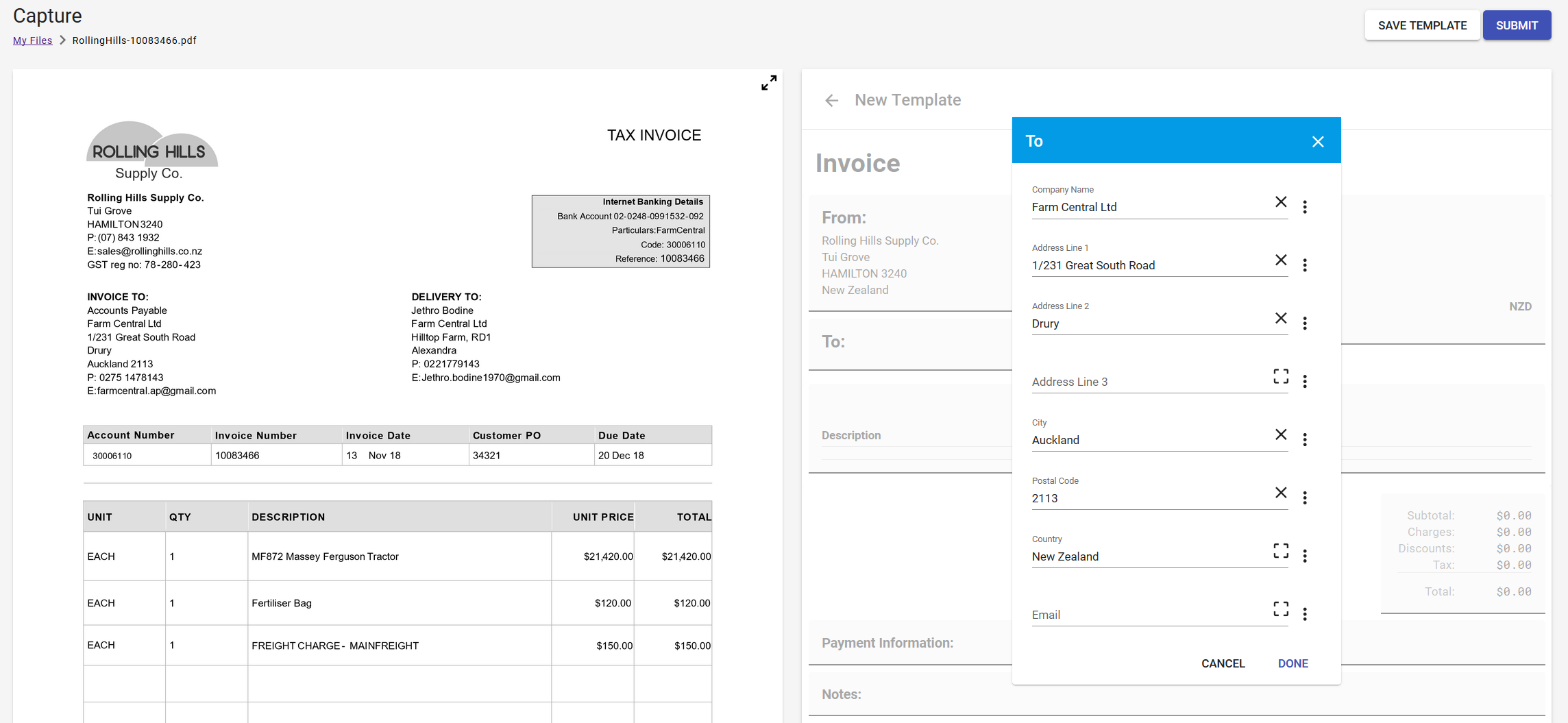The width and height of the screenshot is (1568, 723).
Task: Open options menu for Company Name
Action: pos(1305,207)
